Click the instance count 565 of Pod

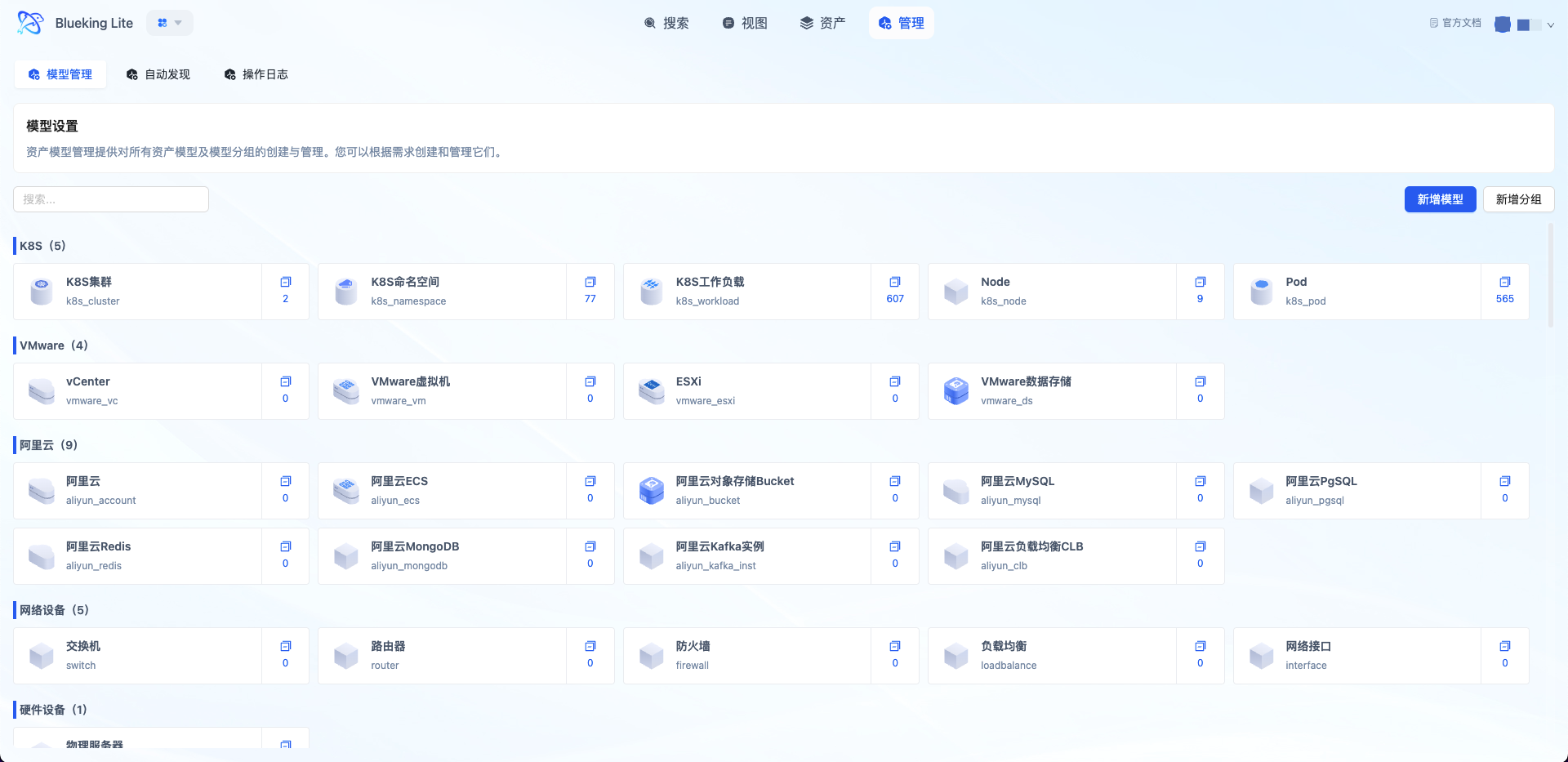(1505, 299)
